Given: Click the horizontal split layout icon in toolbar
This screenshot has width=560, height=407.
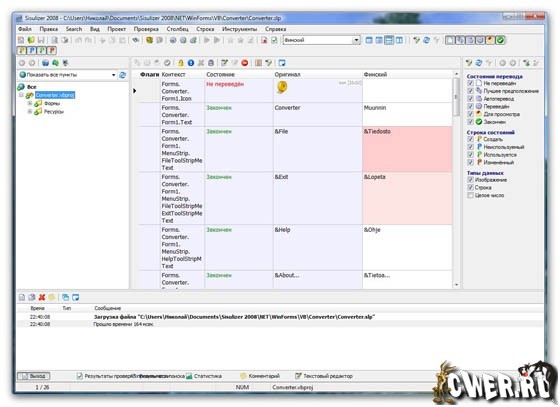Looking at the screenshot, I should tap(389, 40).
